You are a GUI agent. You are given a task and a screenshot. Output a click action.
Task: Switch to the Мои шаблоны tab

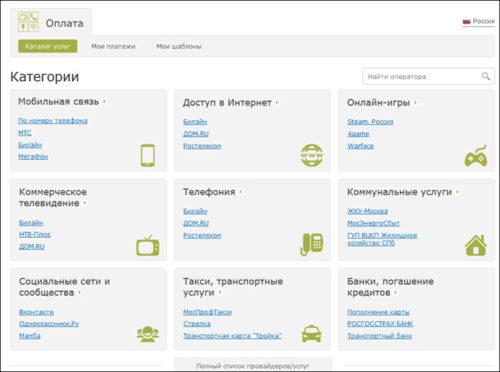pyautogui.click(x=179, y=46)
